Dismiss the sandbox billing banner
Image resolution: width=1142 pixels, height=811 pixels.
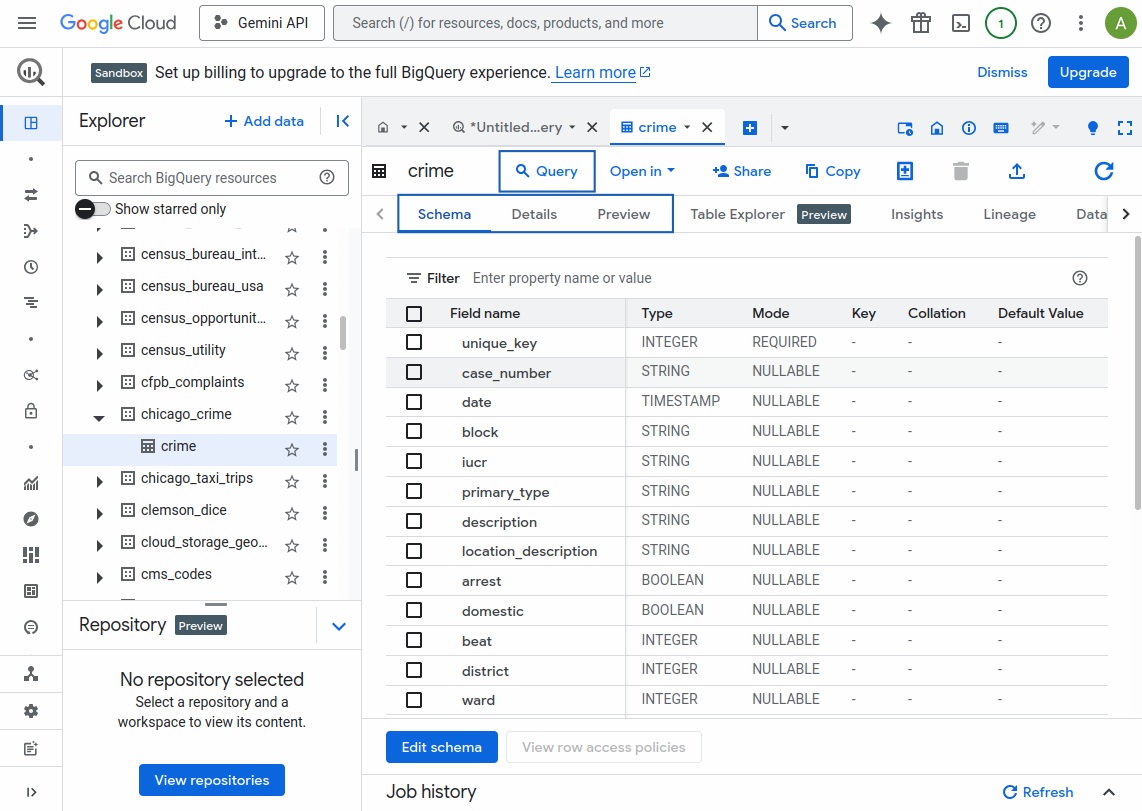tap(1002, 72)
